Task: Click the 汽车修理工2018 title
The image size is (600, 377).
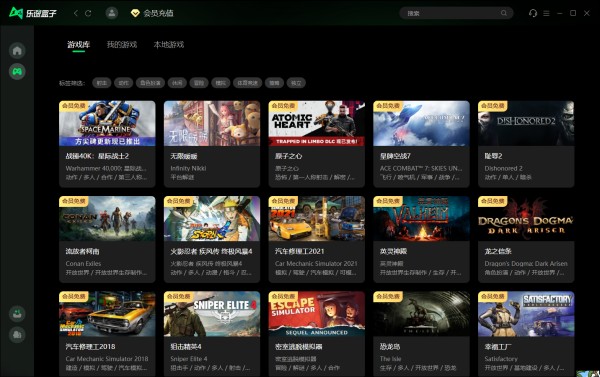Action: click(90, 347)
